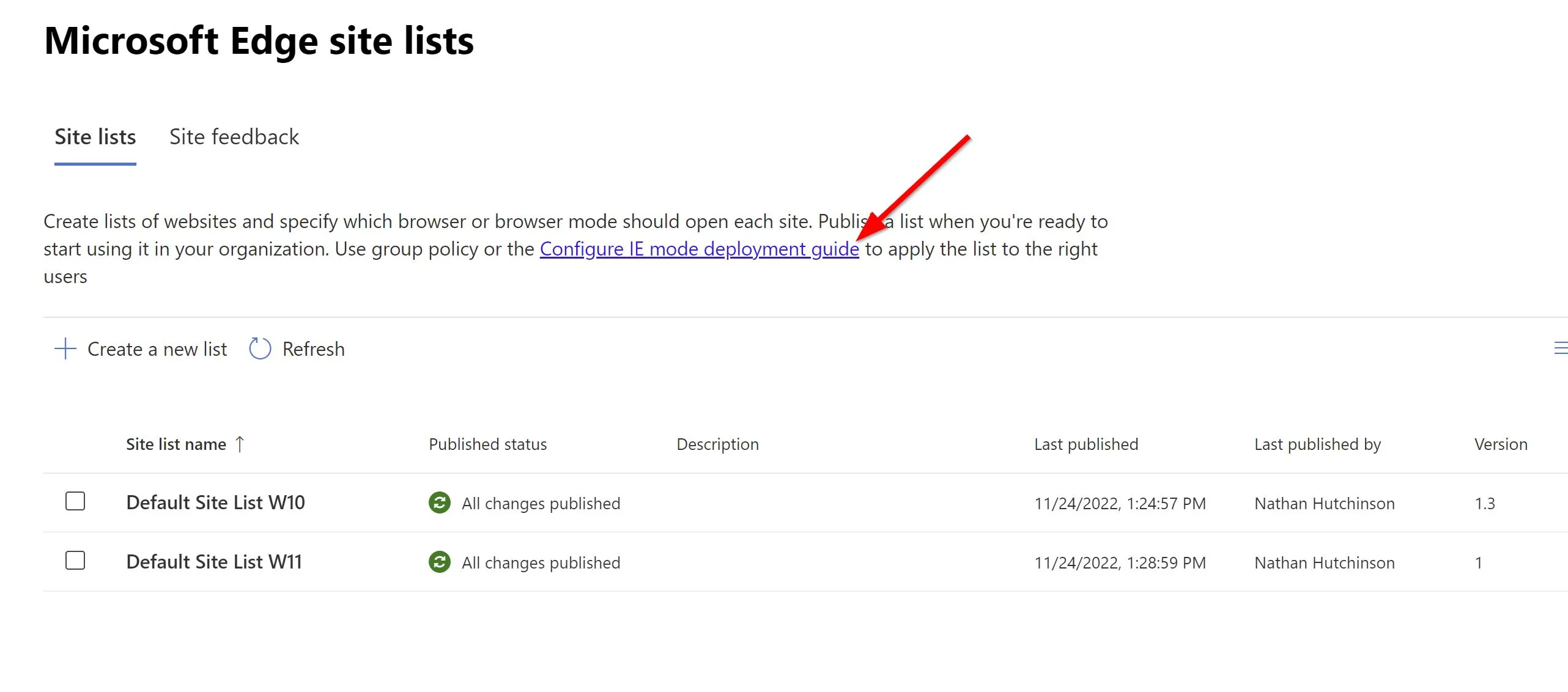Open the Site feedback tab

pyautogui.click(x=234, y=137)
